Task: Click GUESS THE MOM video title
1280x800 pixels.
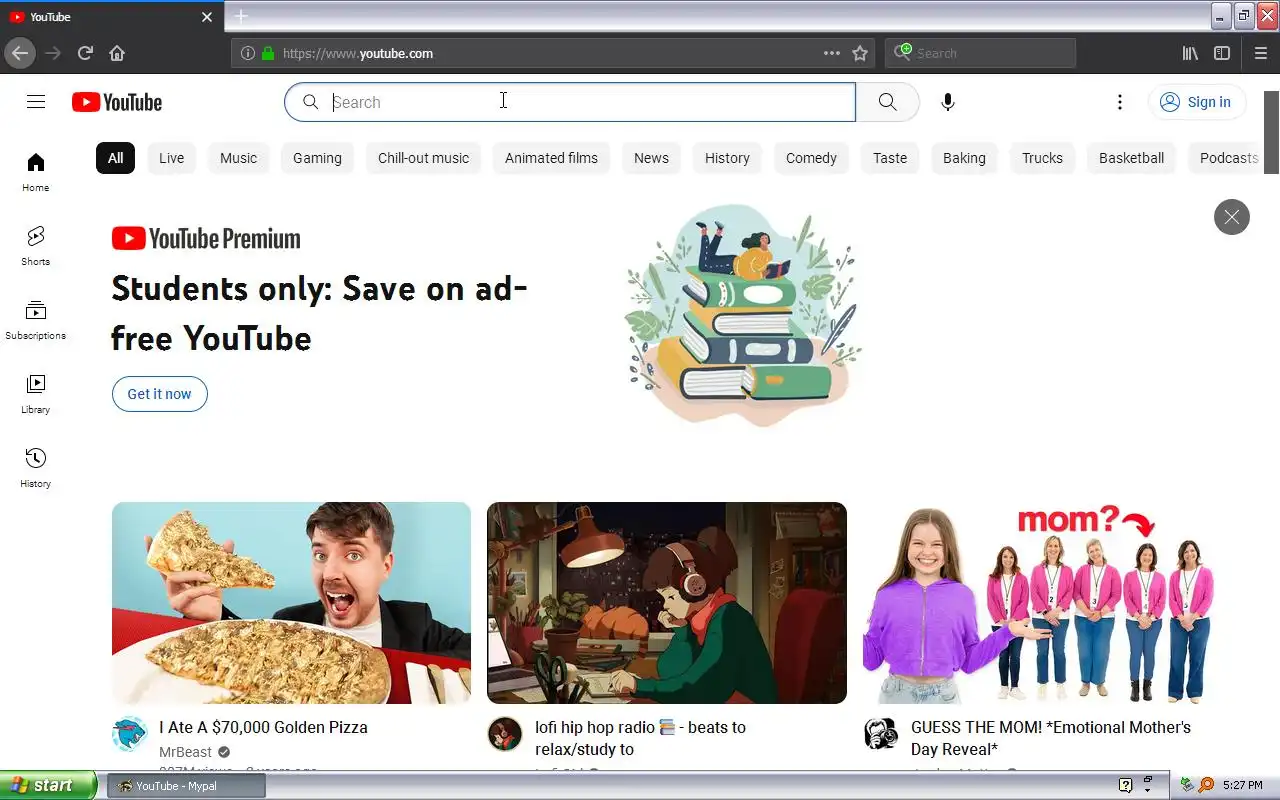Action: (x=1051, y=738)
